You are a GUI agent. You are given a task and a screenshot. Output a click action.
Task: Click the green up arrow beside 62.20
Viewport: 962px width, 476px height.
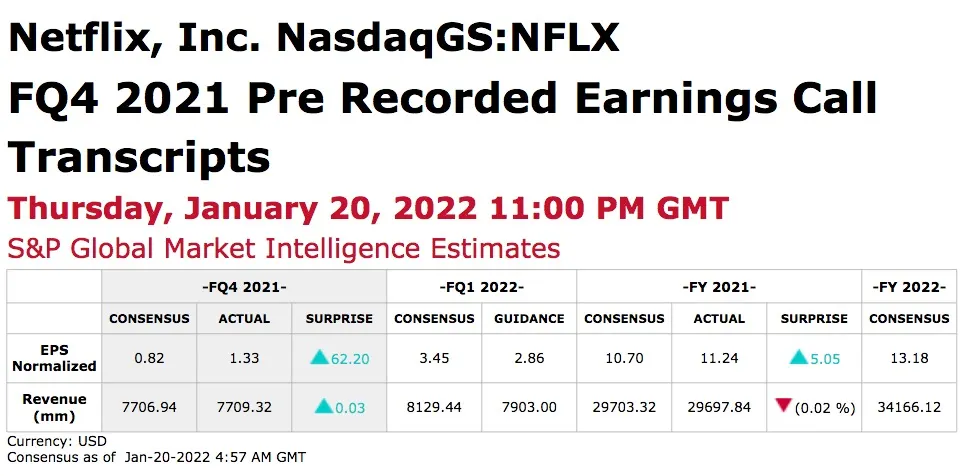click(319, 357)
